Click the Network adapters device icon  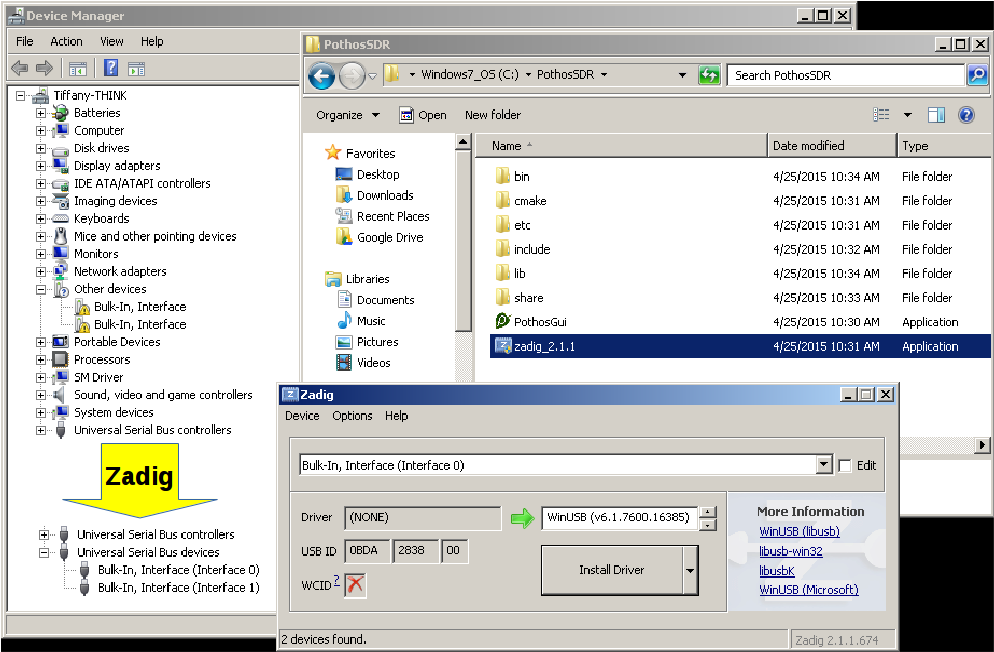coord(60,271)
